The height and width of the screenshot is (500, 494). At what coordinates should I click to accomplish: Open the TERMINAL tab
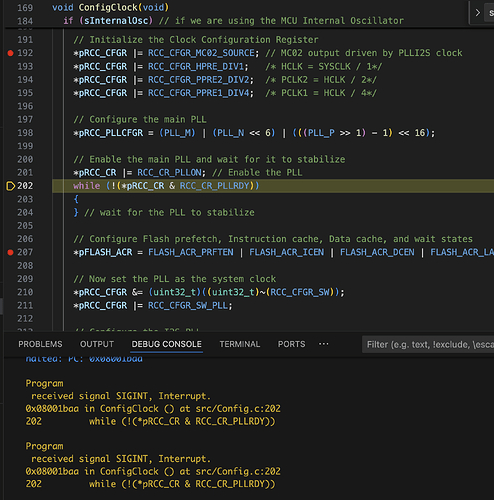point(240,344)
